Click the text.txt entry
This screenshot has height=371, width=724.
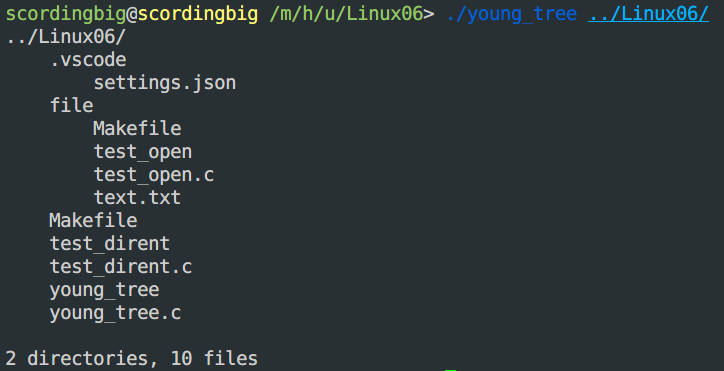click(137, 198)
